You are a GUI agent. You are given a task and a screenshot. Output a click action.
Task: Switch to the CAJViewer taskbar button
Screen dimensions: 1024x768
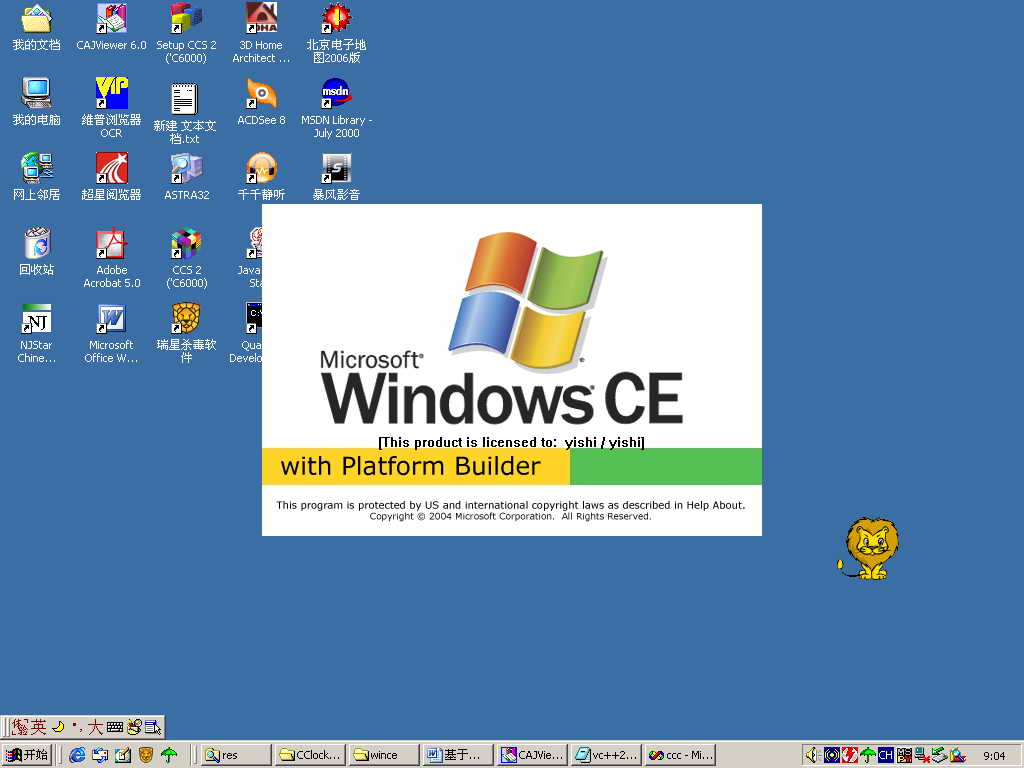point(532,755)
